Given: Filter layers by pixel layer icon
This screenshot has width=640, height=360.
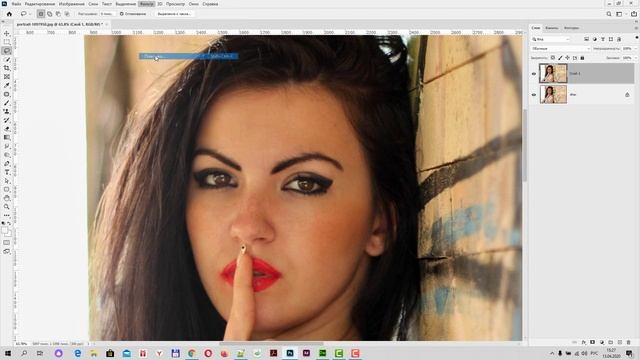Looking at the screenshot, I should pyautogui.click(x=587, y=39).
